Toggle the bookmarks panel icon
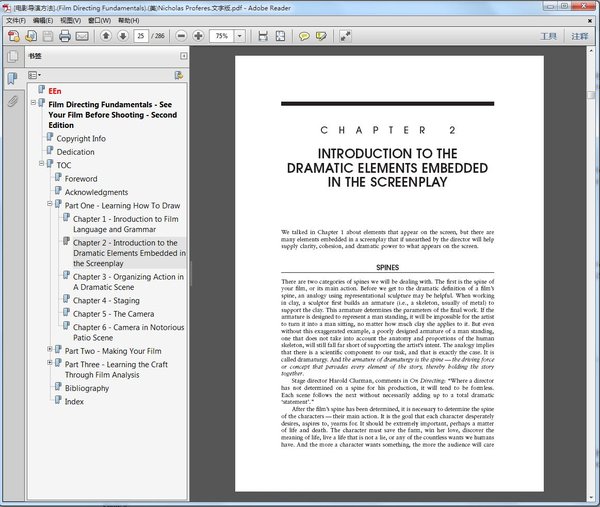This screenshot has width=600, height=507. tap(13, 78)
